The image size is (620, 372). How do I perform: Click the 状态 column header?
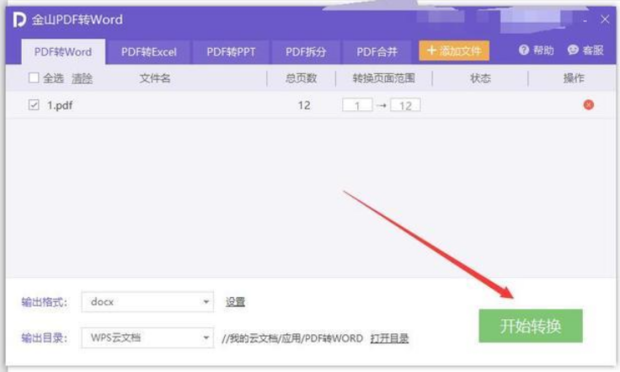(x=480, y=78)
